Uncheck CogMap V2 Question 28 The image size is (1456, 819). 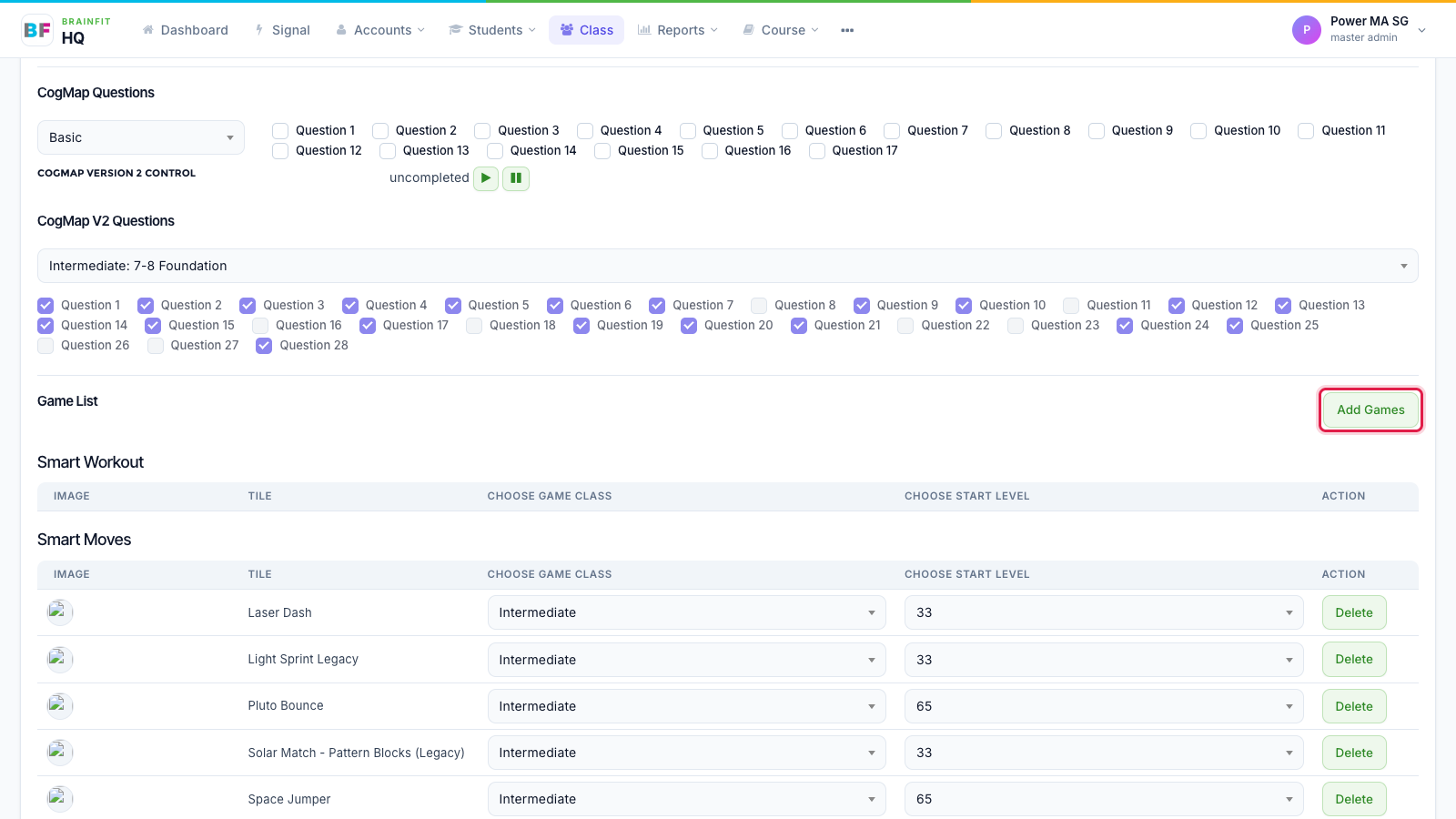point(264,346)
